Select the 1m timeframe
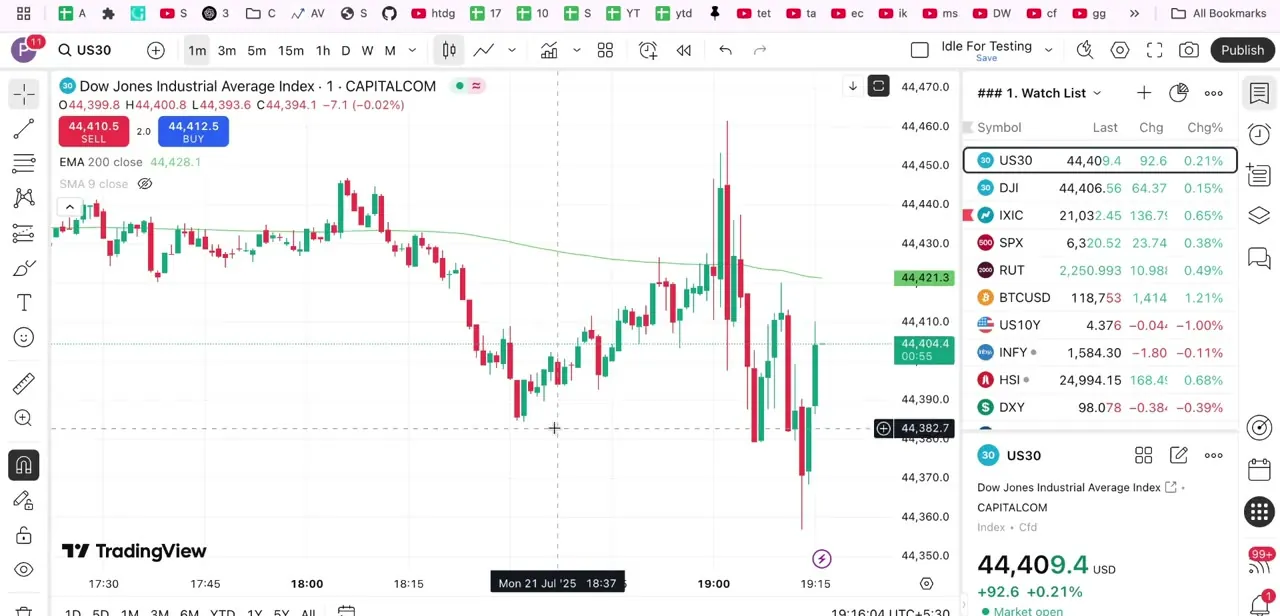This screenshot has width=1280, height=616. (197, 50)
